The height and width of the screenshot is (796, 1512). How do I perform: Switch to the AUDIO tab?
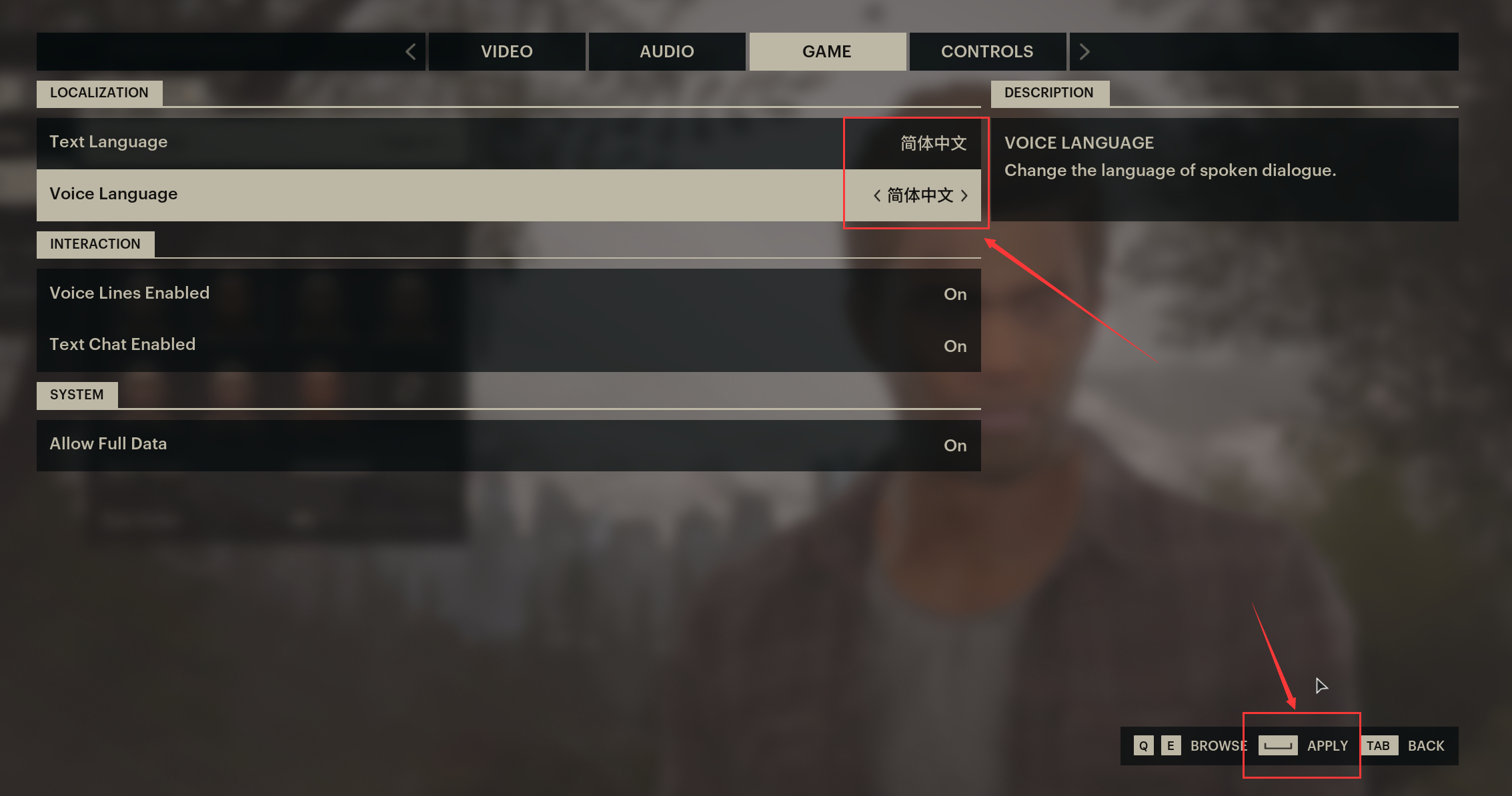pos(667,51)
